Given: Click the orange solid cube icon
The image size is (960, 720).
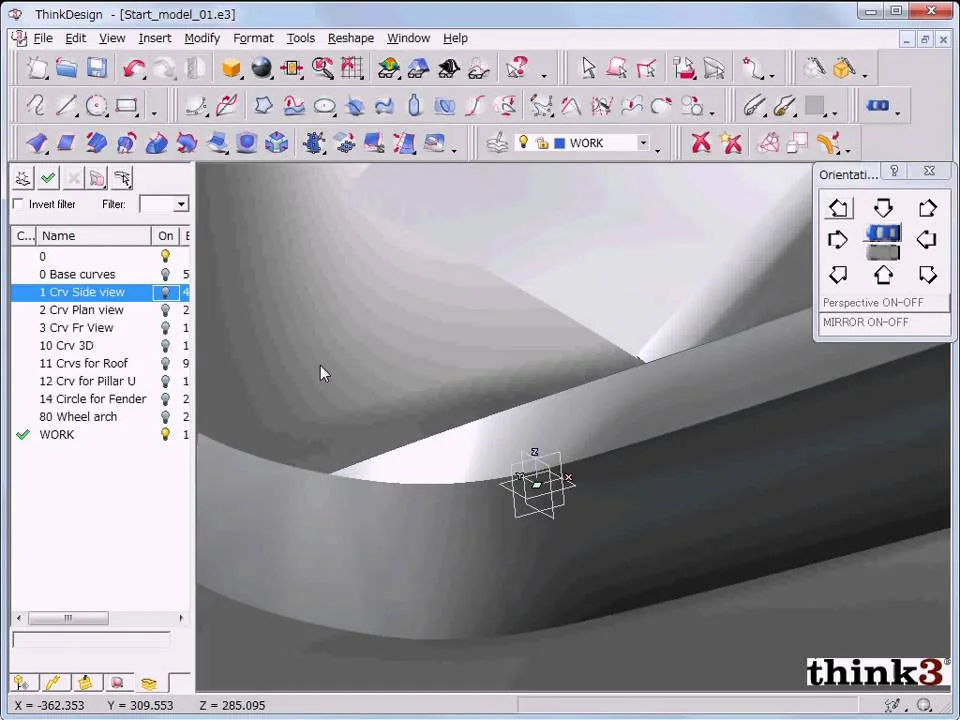Looking at the screenshot, I should pos(231,67).
